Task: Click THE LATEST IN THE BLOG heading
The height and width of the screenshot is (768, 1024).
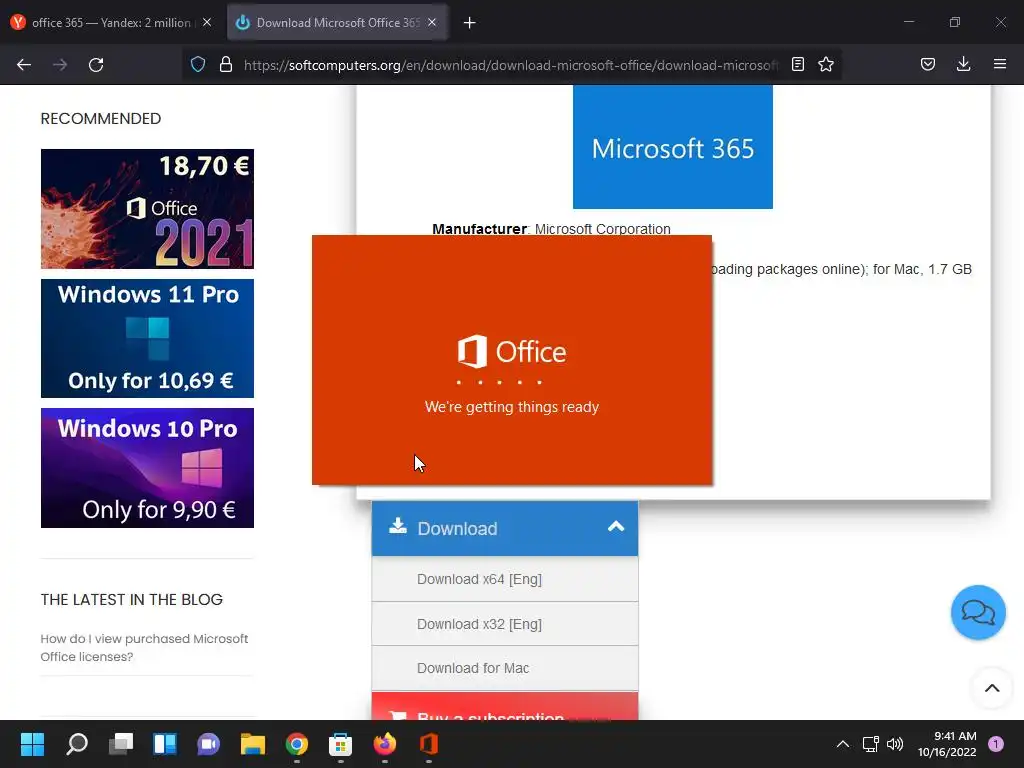Action: [131, 600]
